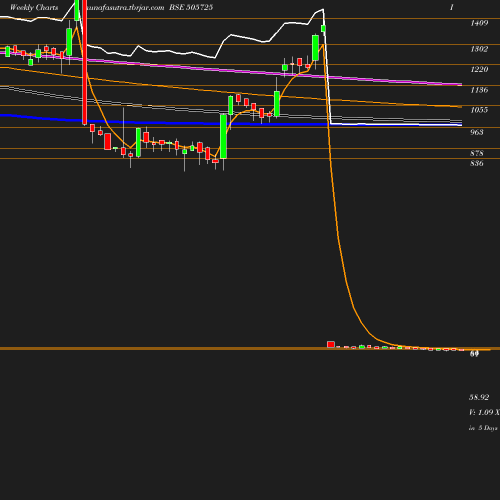Click the large red candle at chart bottom
500x500 pixels.
[x=331, y=344]
